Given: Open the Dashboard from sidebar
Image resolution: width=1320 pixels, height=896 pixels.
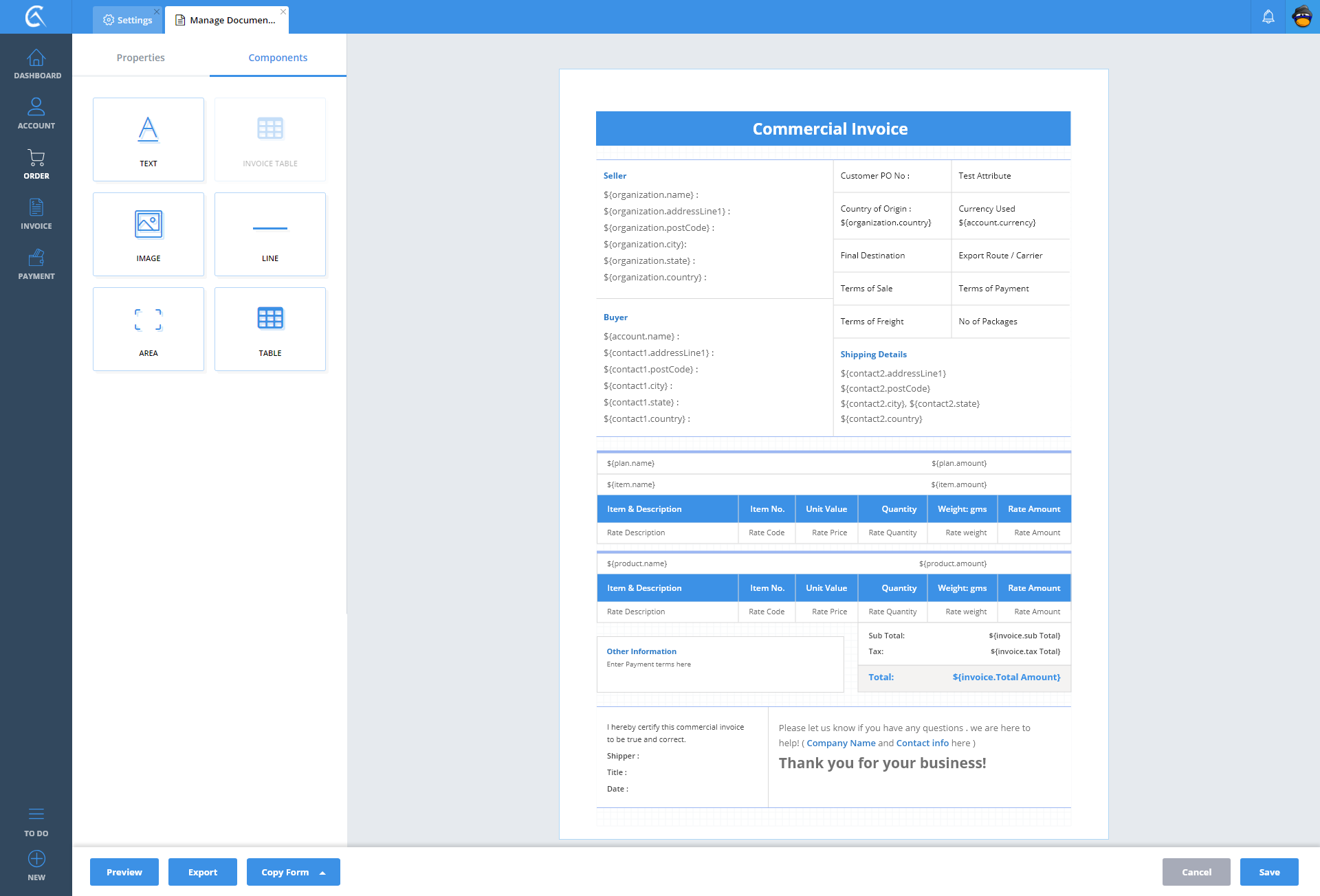Looking at the screenshot, I should tap(36, 64).
